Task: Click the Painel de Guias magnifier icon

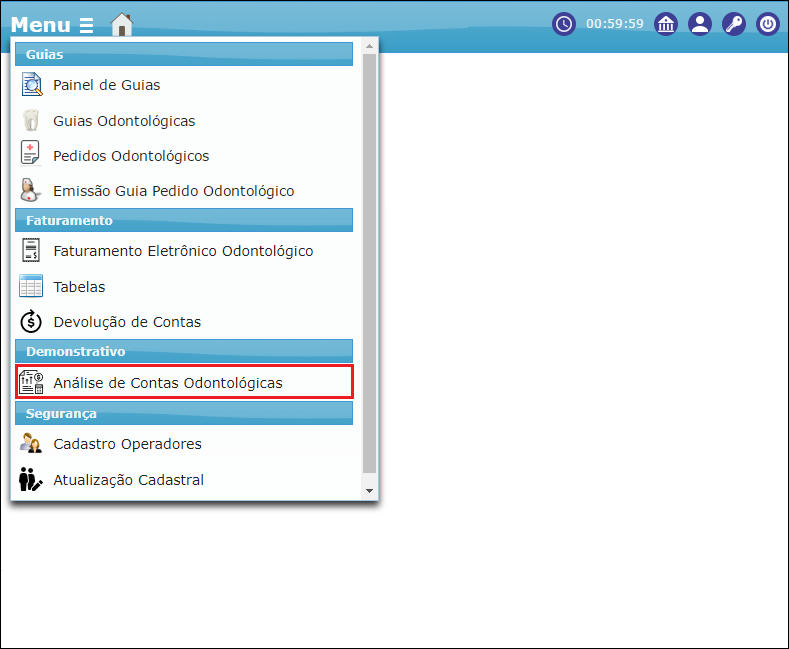Action: [31, 85]
